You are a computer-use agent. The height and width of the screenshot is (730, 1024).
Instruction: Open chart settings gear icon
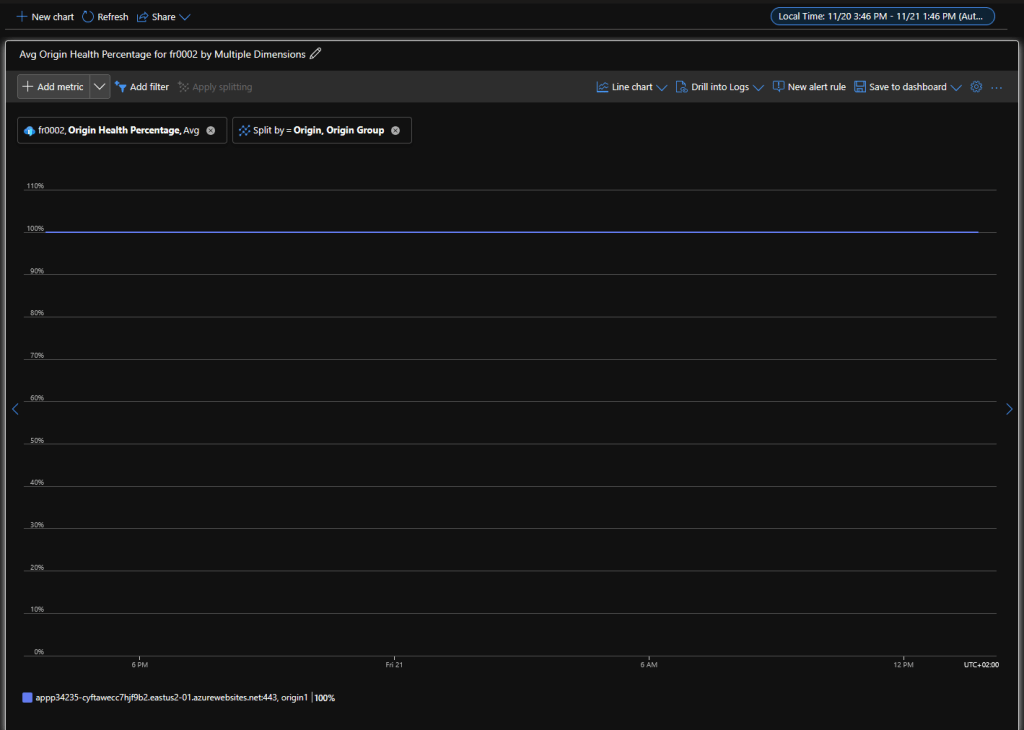tap(977, 87)
